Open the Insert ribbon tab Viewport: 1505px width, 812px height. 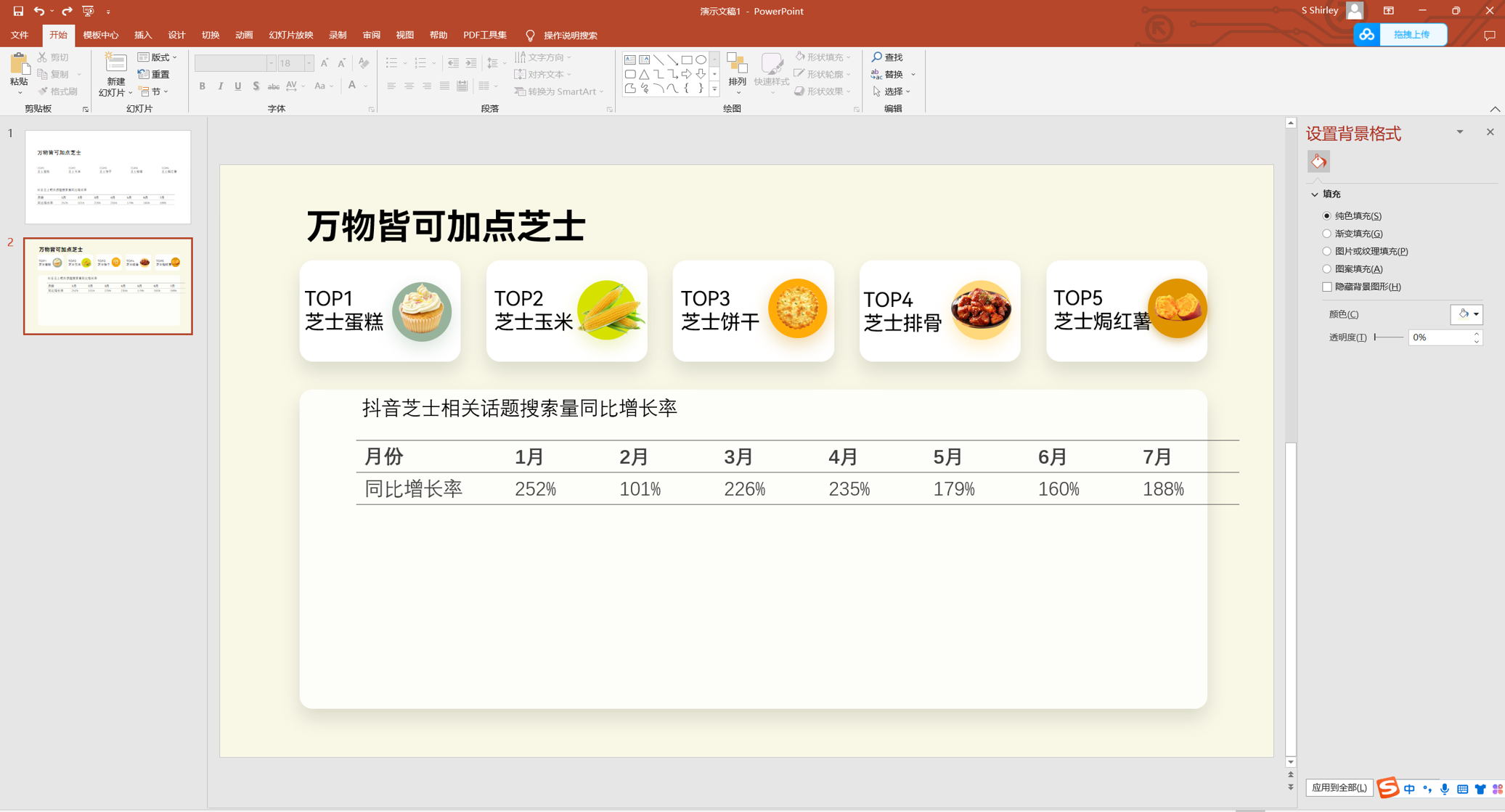143,35
